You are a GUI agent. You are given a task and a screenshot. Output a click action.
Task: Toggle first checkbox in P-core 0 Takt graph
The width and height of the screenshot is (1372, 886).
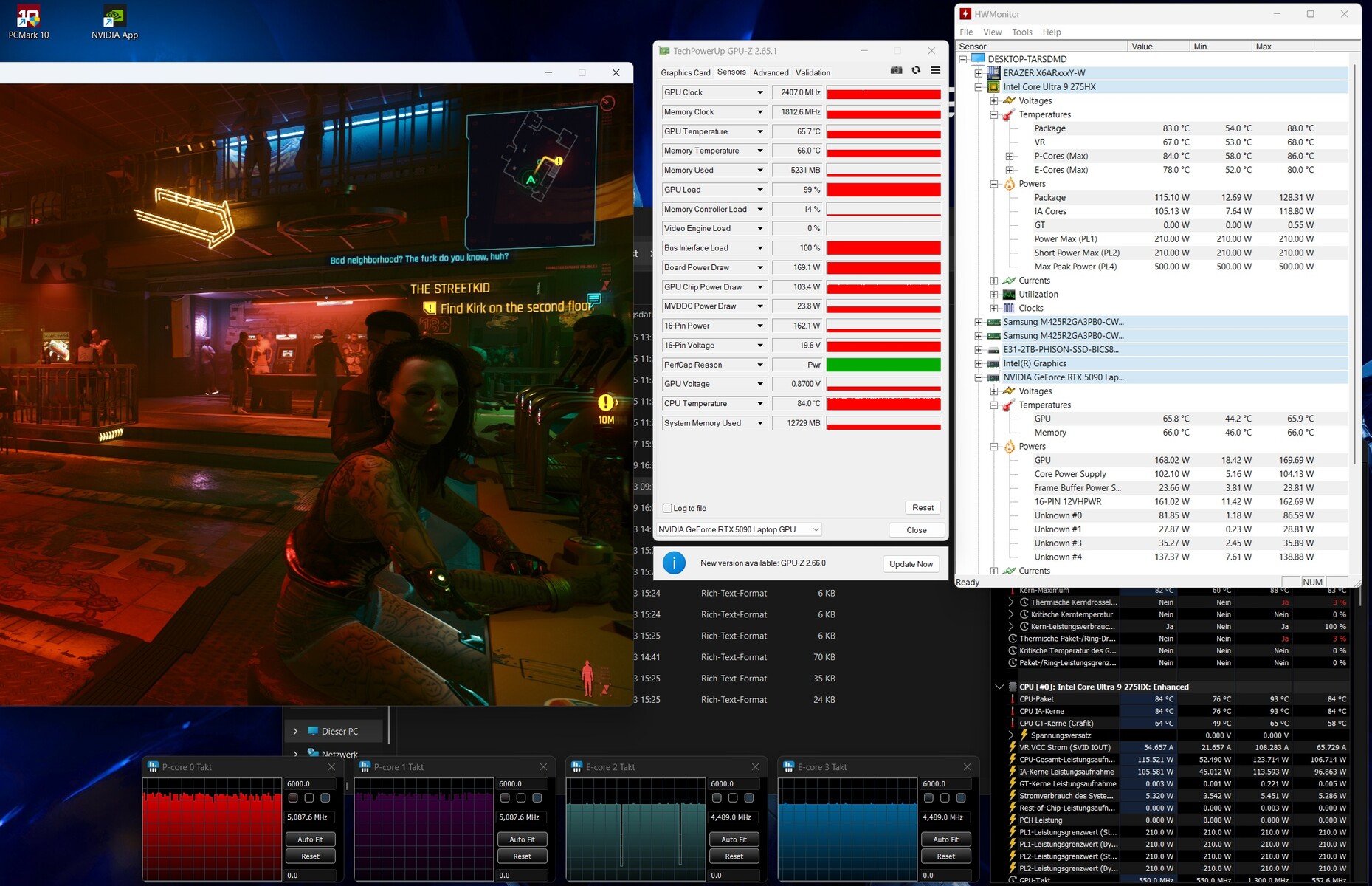pyautogui.click(x=293, y=798)
